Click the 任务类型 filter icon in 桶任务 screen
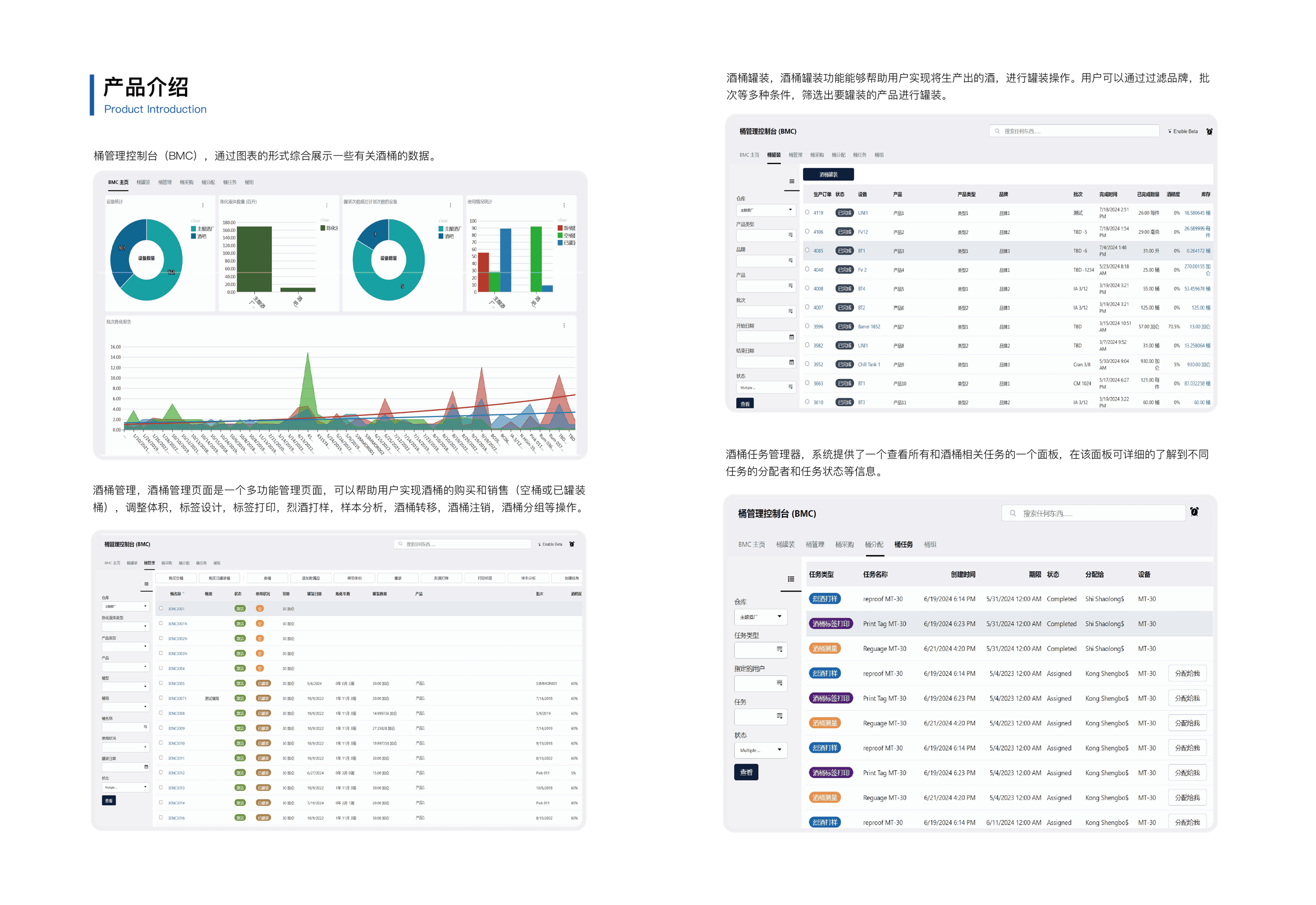 click(779, 649)
